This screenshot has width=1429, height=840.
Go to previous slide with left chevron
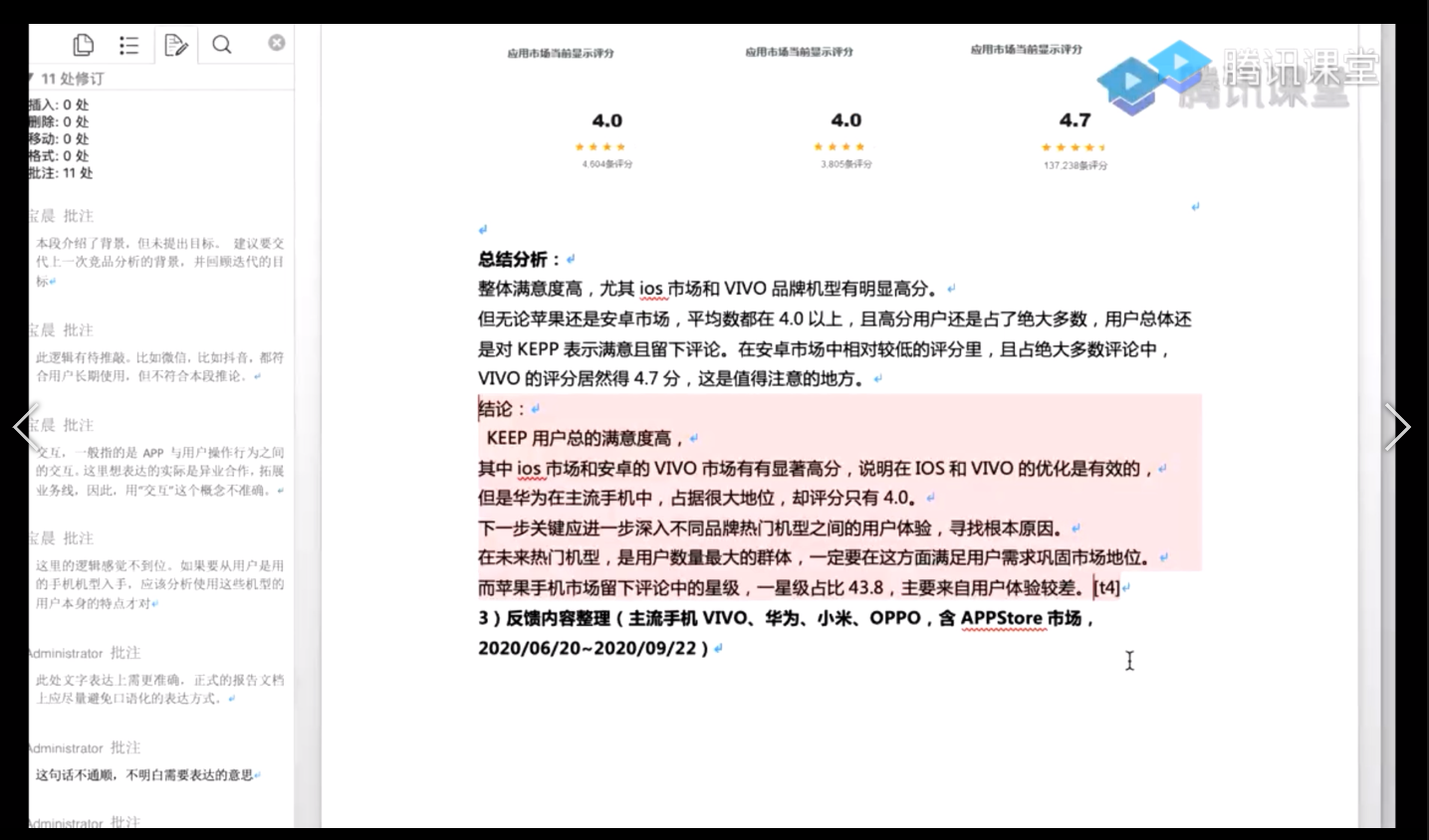point(26,428)
